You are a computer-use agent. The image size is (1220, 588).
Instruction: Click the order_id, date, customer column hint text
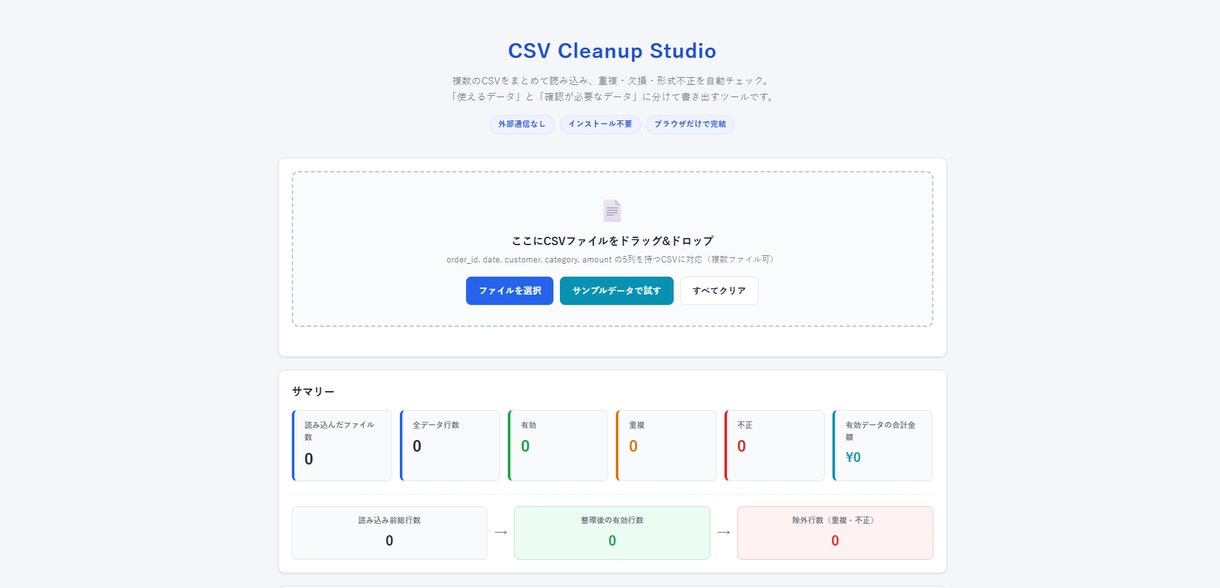point(612,259)
